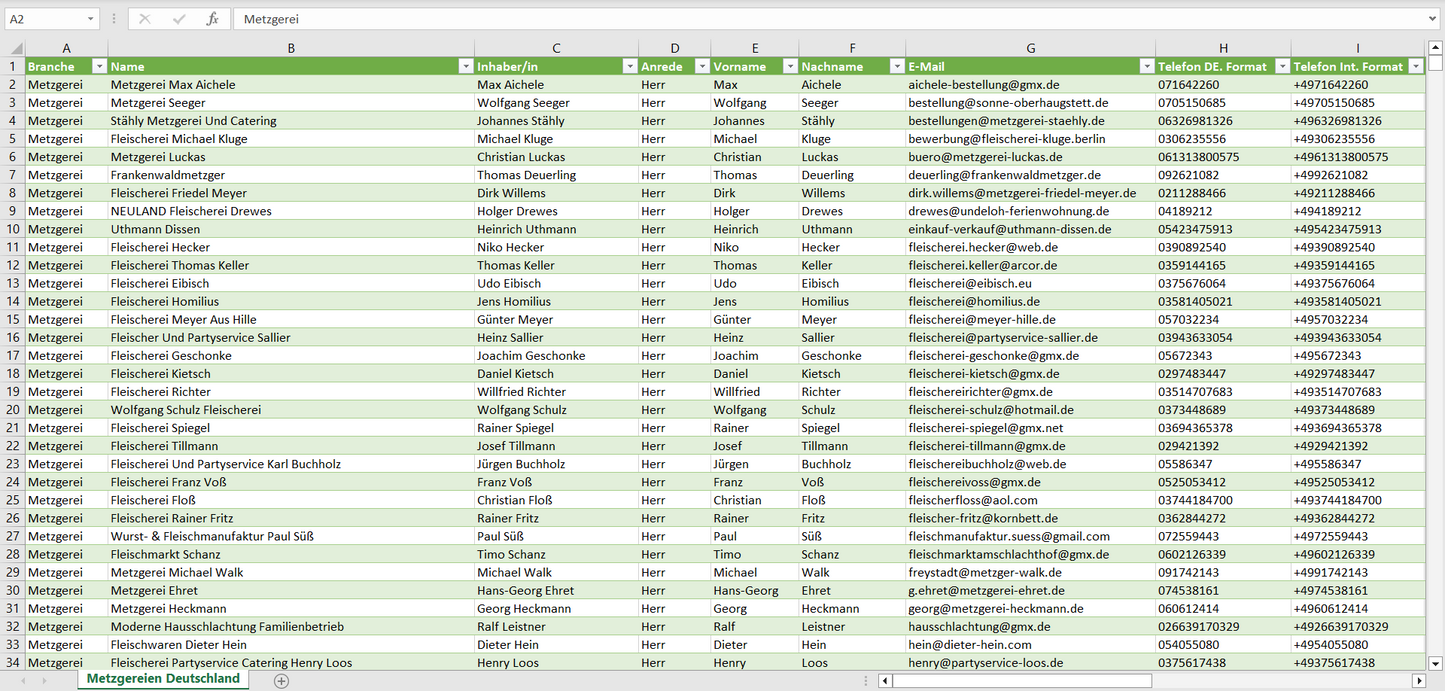This screenshot has height=691, width=1445.
Task: Open the Branche column filter dropdown
Action: [98, 67]
